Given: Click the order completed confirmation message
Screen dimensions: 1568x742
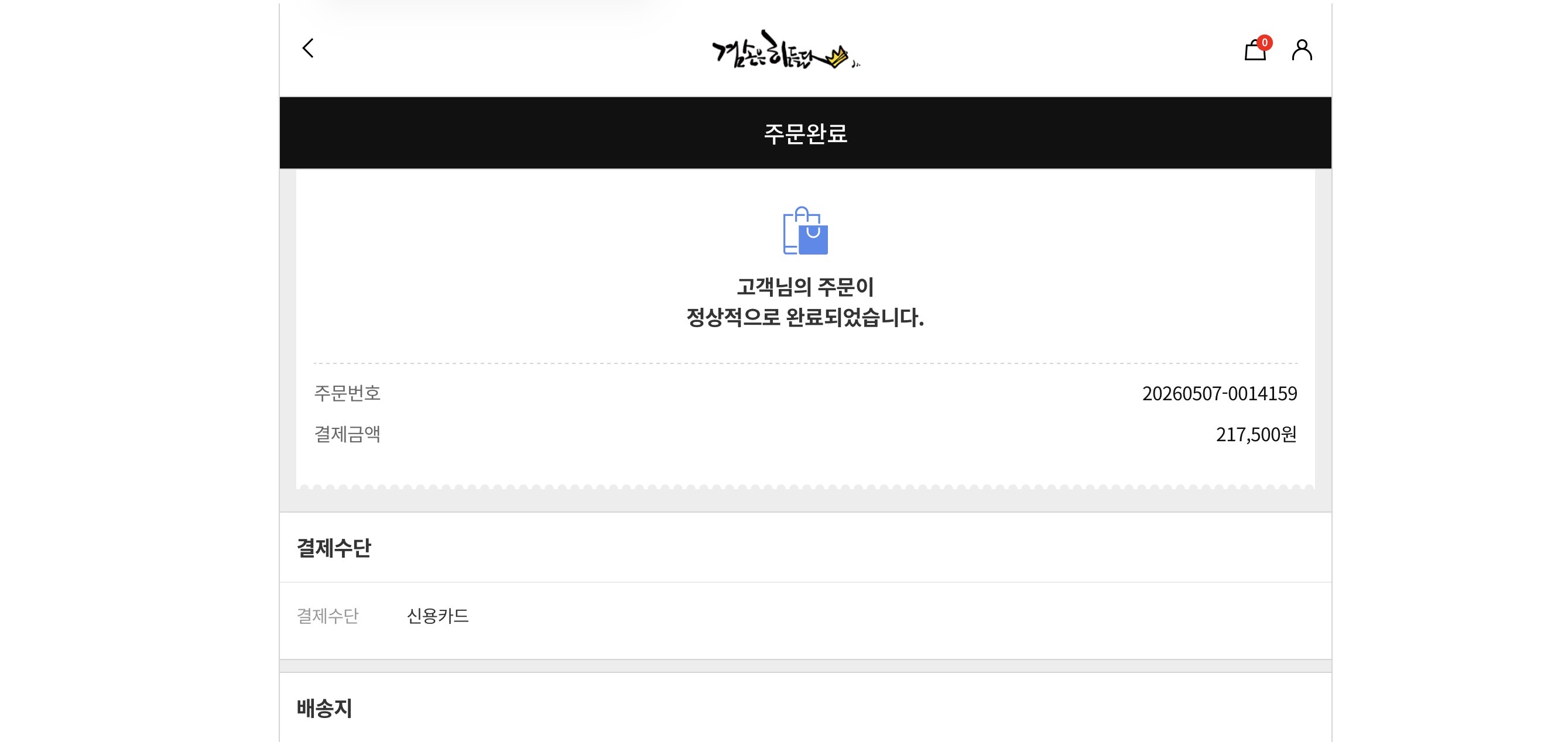Looking at the screenshot, I should coord(804,302).
